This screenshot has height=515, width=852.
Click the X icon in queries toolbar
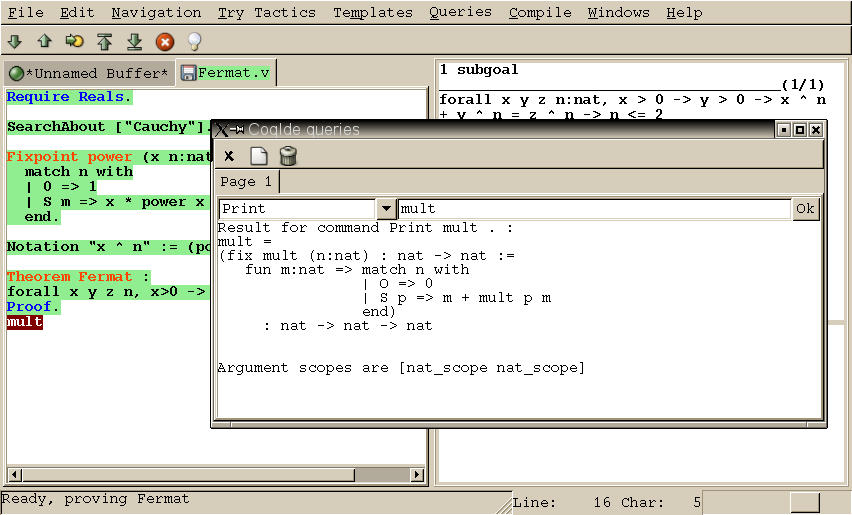(229, 156)
